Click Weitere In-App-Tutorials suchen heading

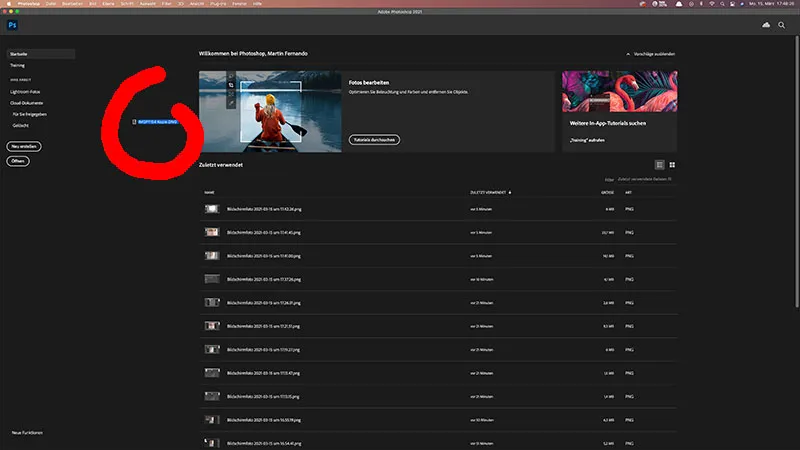[x=608, y=123]
